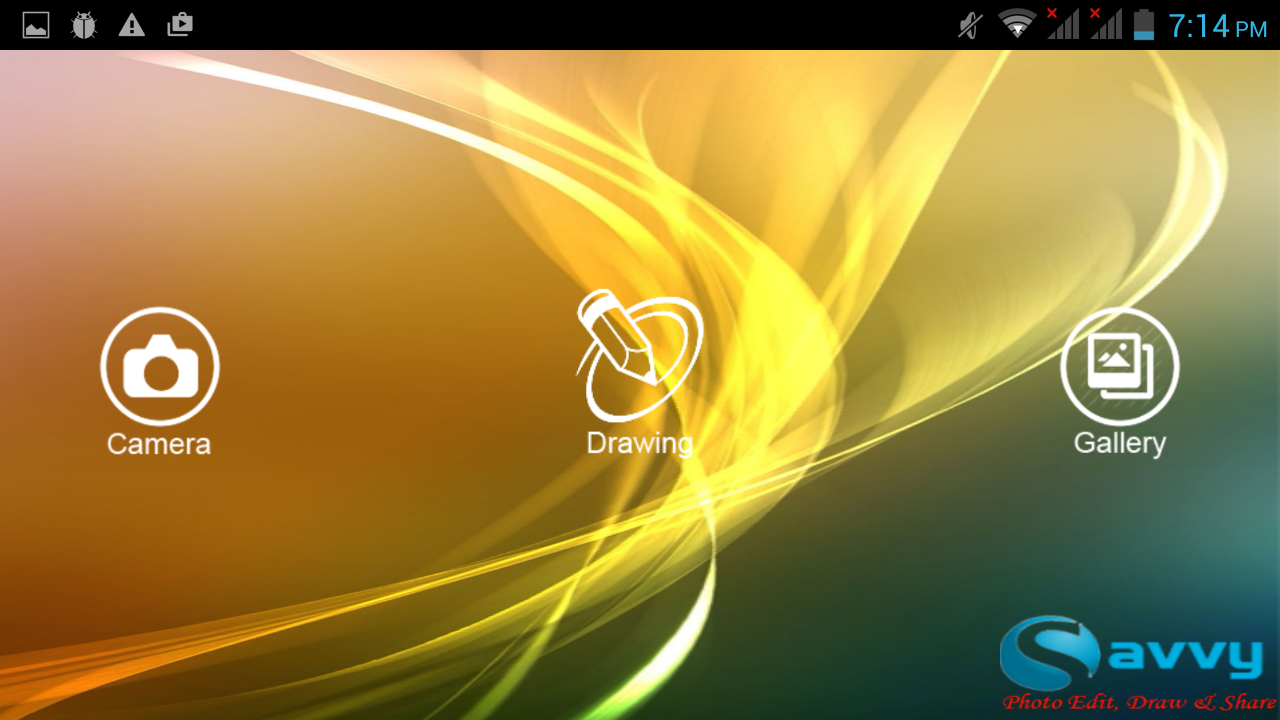Tap the warning triangle notification icon
Viewport: 1280px width, 720px height.
tap(132, 25)
